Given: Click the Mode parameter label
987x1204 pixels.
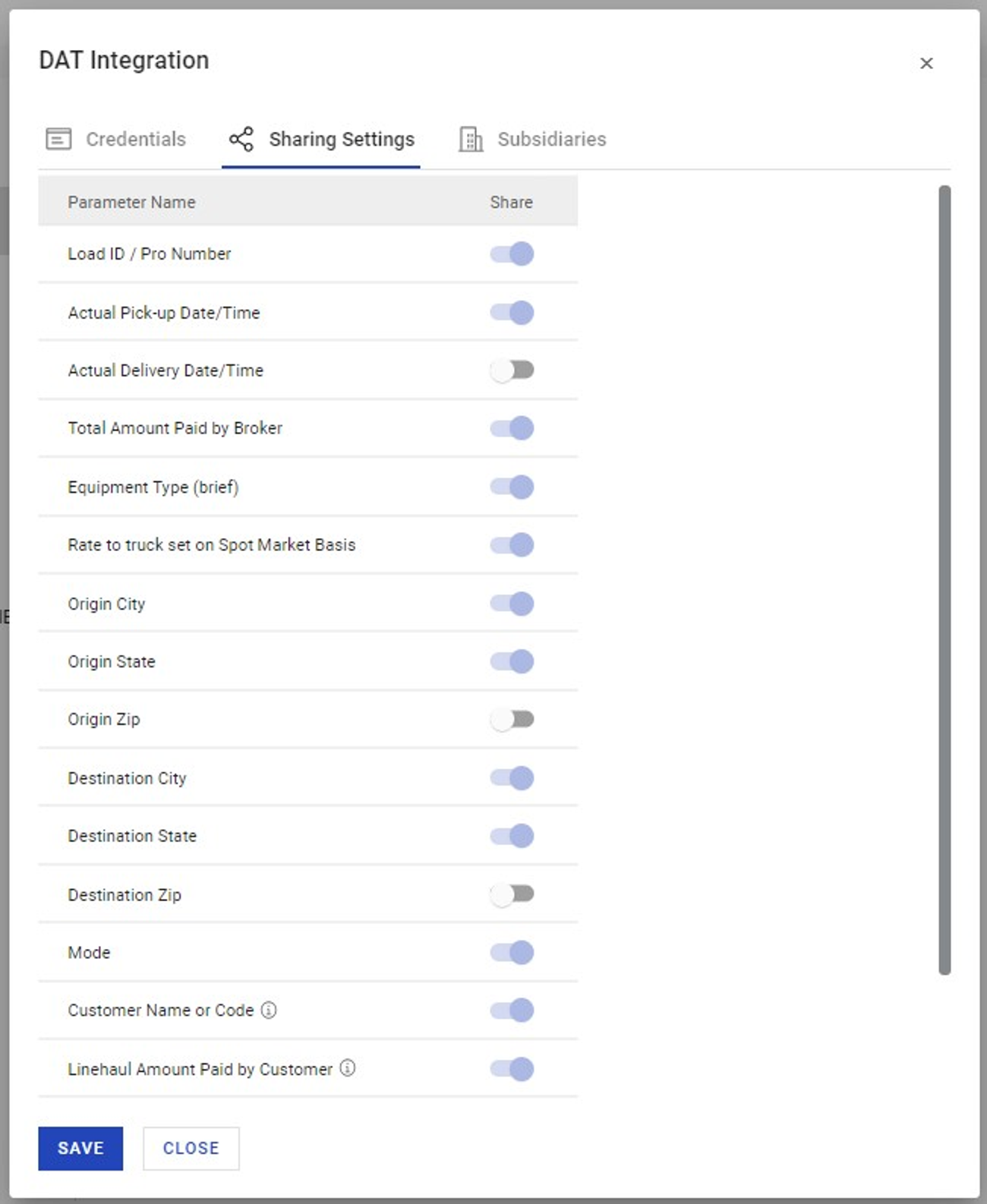Looking at the screenshot, I should [89, 953].
